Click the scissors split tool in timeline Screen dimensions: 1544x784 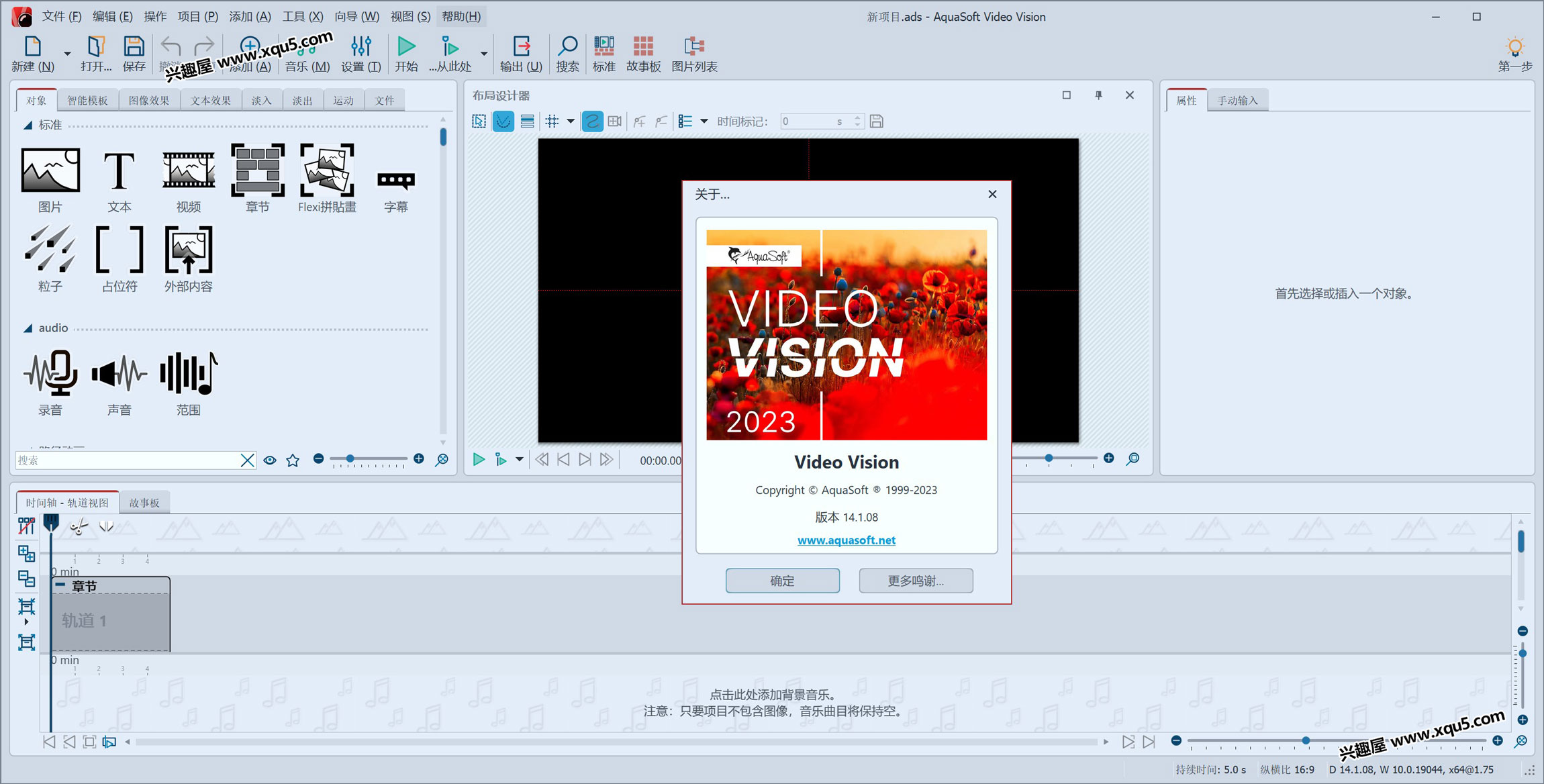point(79,527)
